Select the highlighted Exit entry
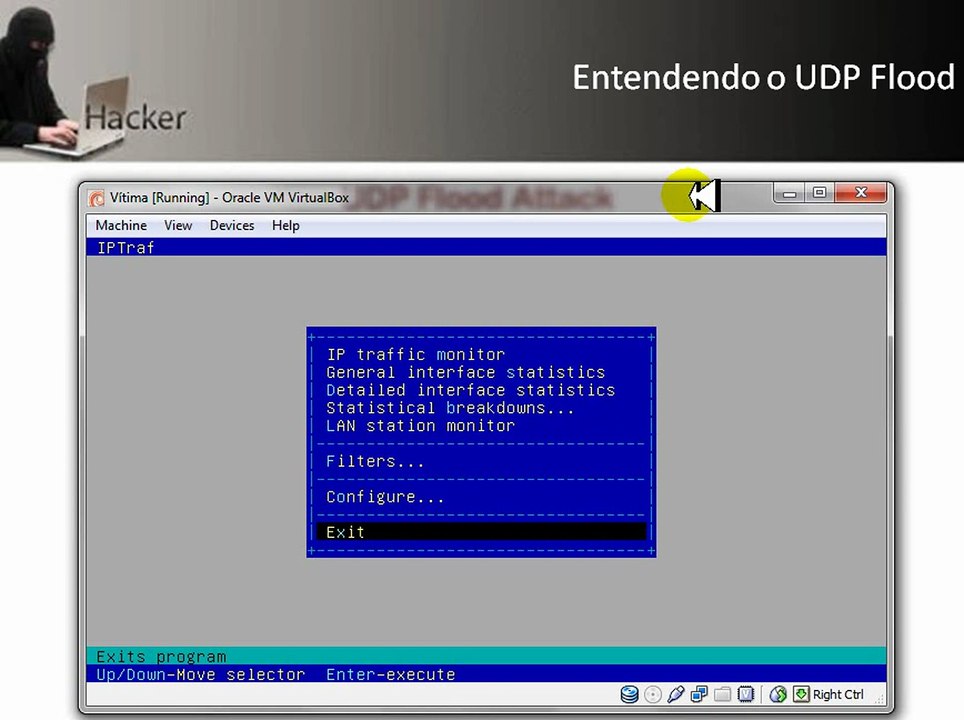964x720 pixels. (x=481, y=532)
